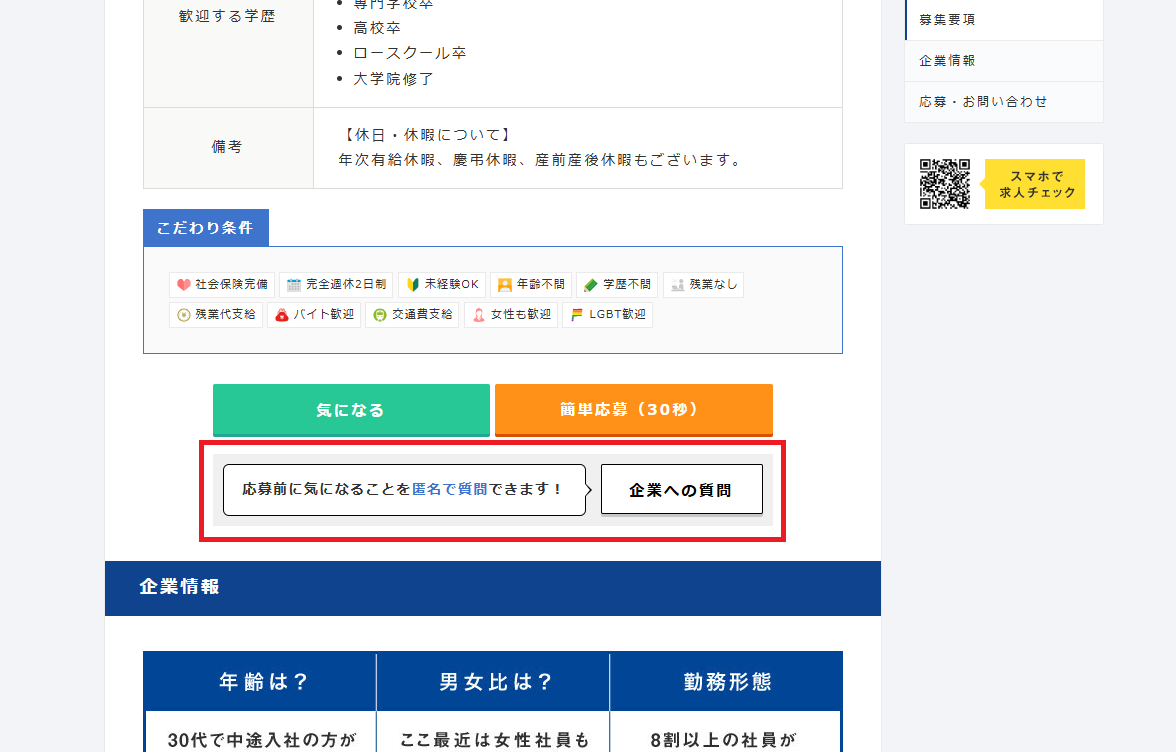The height and width of the screenshot is (752, 1176).
Task: Click the yen coin icon for 残業代支給
Action: pos(183,315)
